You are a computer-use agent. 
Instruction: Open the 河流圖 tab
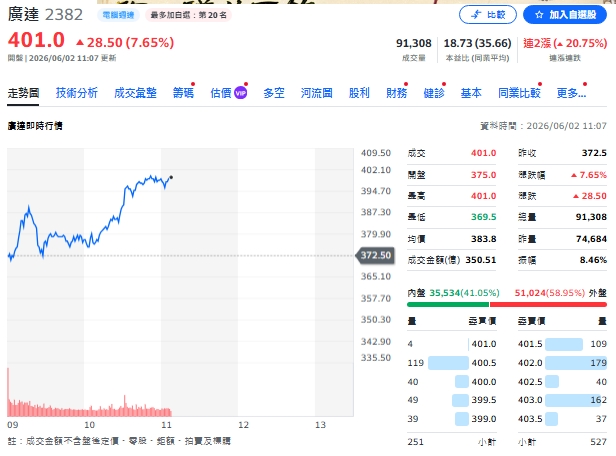[x=317, y=93]
